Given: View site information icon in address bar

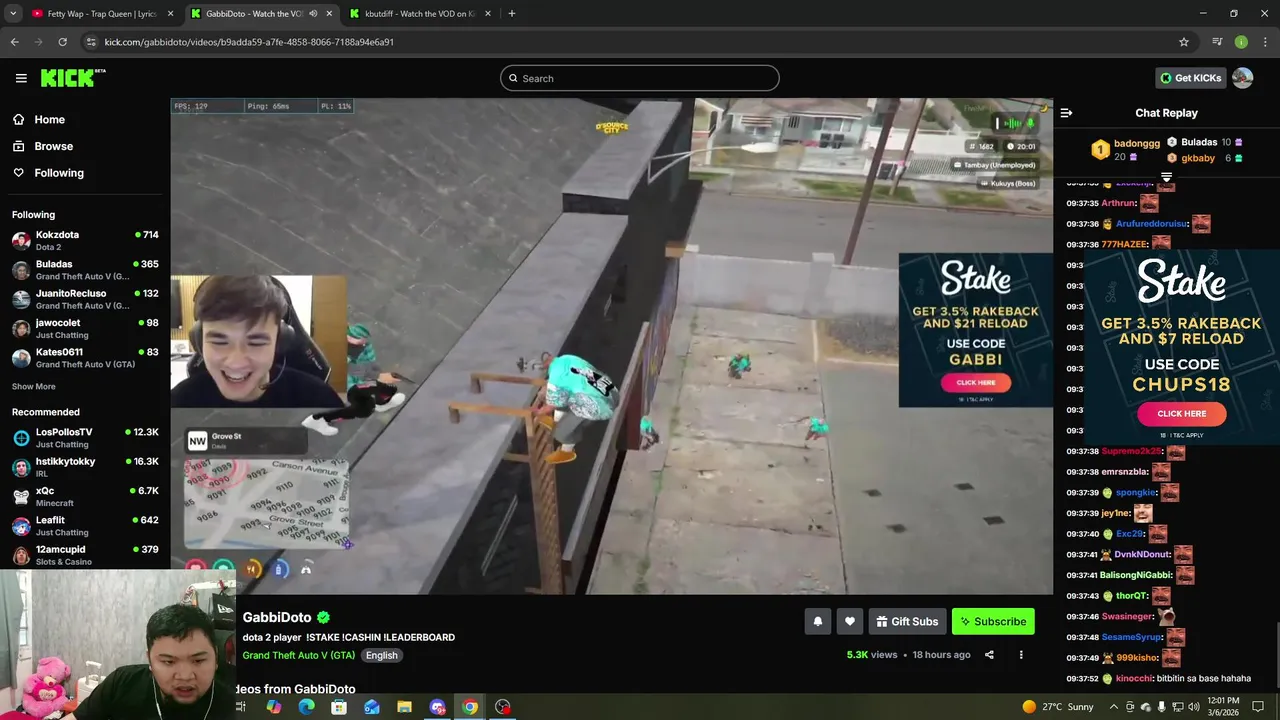Looking at the screenshot, I should point(91,42).
